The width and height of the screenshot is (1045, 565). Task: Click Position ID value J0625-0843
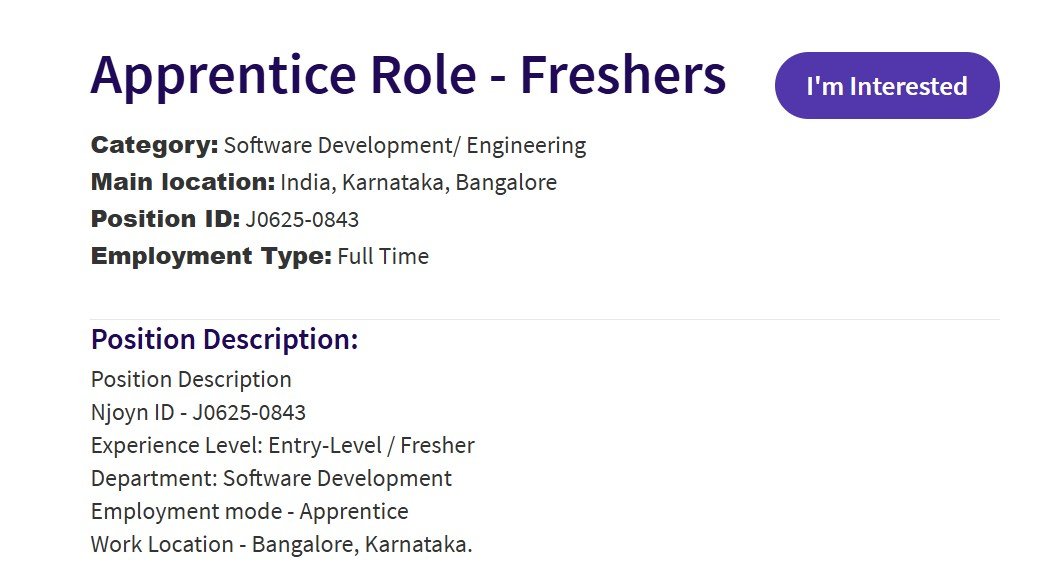pos(302,219)
